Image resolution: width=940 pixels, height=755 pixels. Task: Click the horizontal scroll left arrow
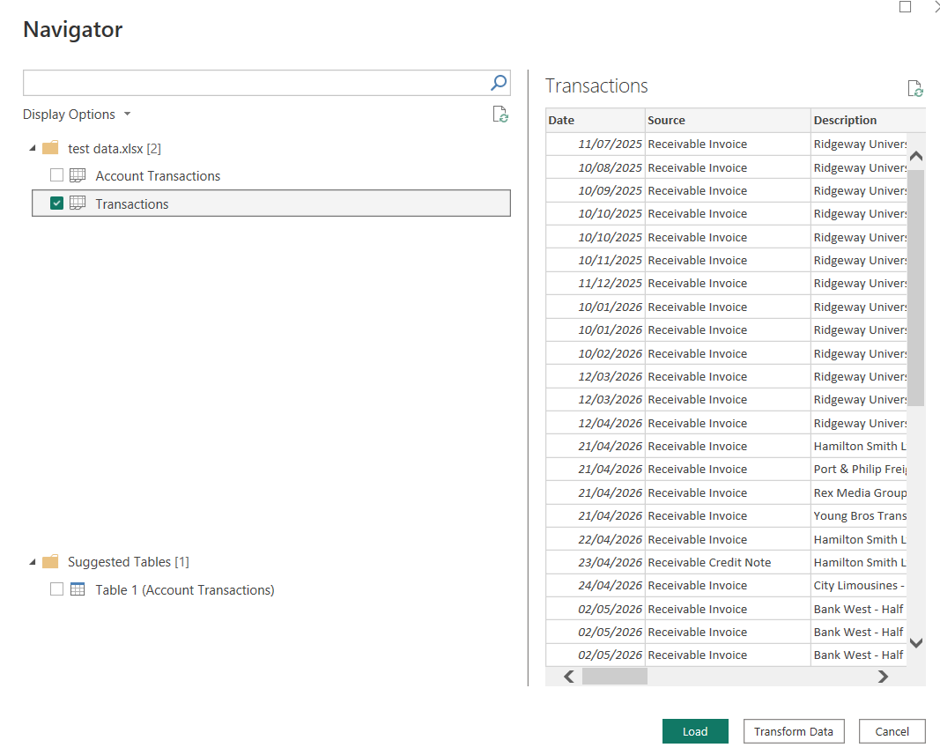569,676
